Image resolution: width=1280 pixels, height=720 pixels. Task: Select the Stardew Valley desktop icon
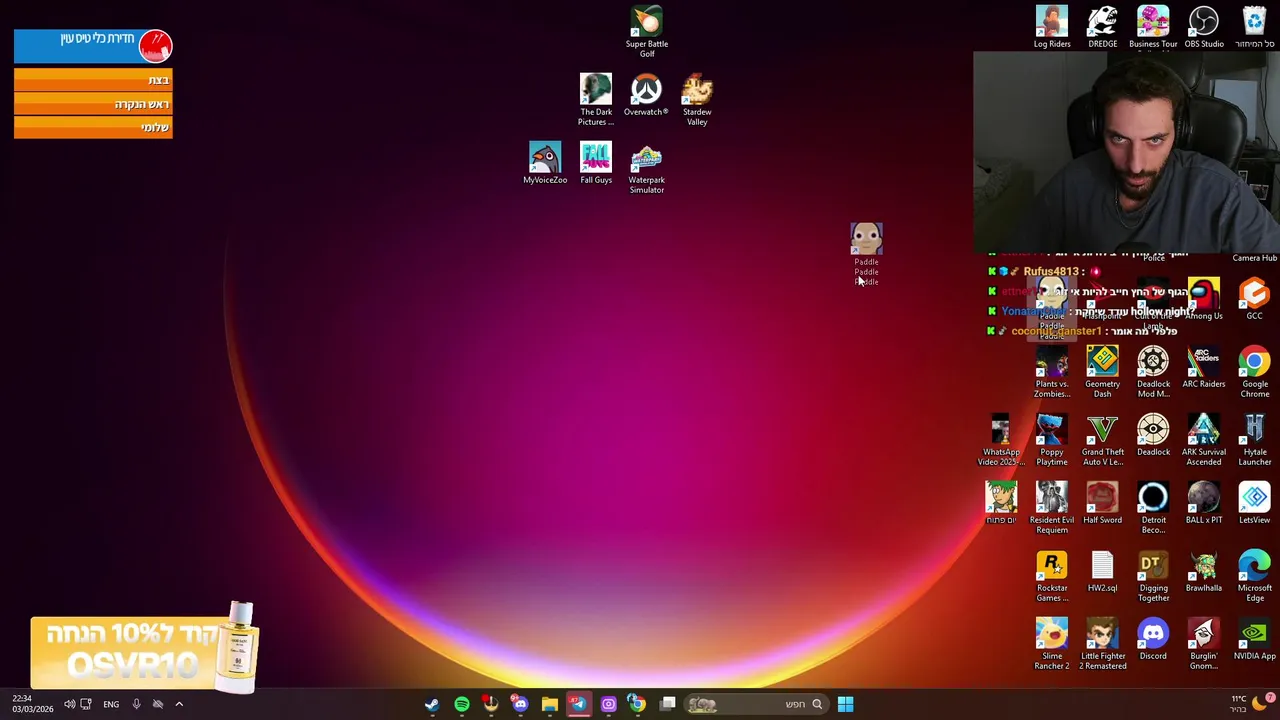(x=697, y=99)
